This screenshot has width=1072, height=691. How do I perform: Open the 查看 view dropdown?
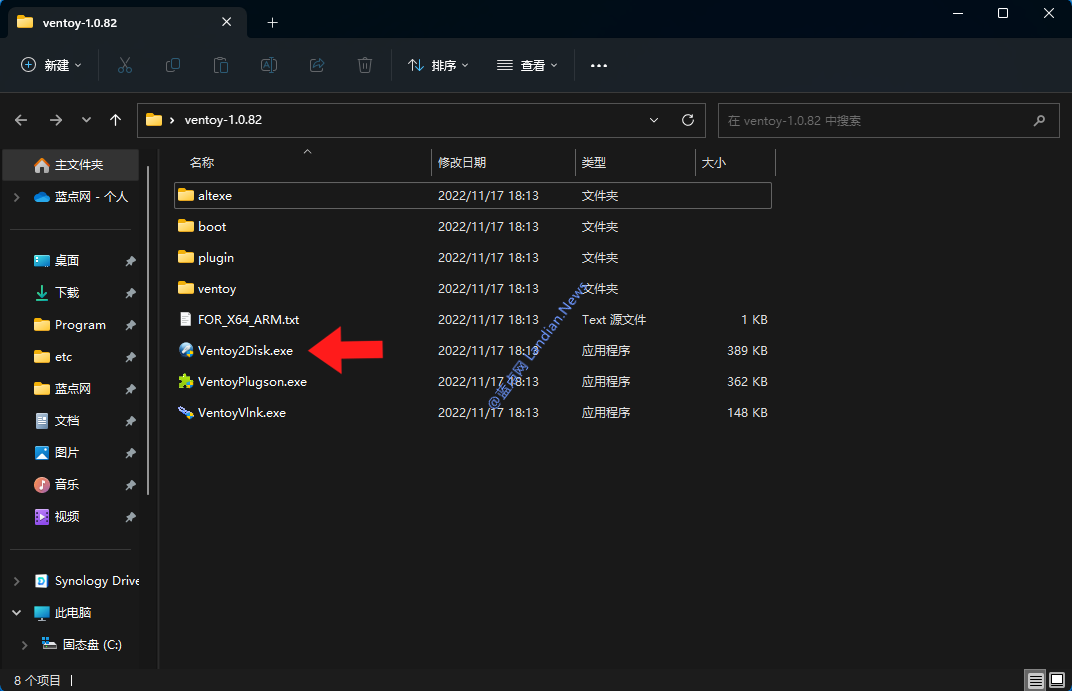click(x=527, y=65)
